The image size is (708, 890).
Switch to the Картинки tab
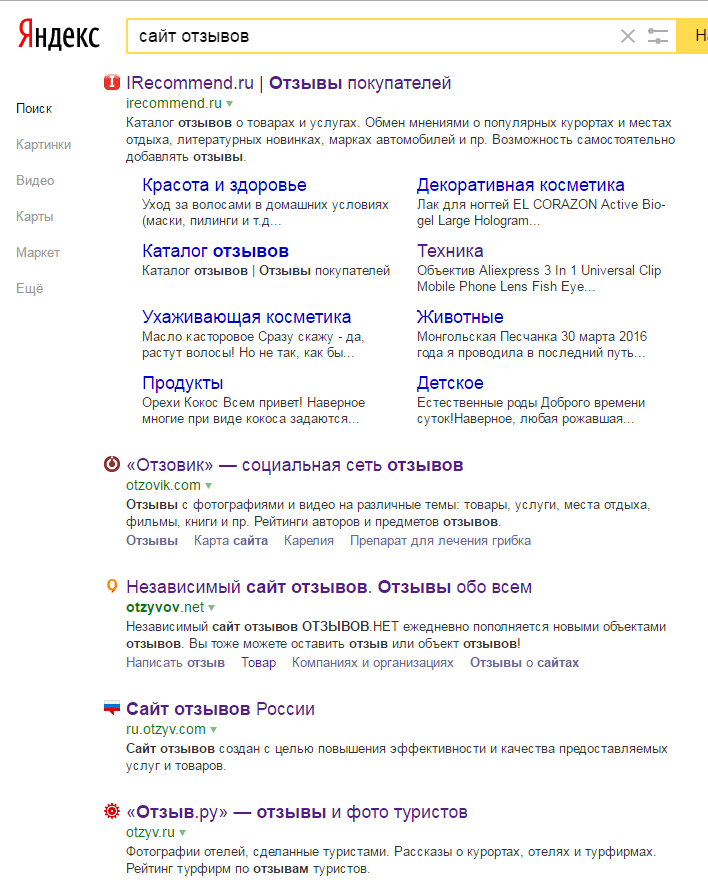[44, 145]
